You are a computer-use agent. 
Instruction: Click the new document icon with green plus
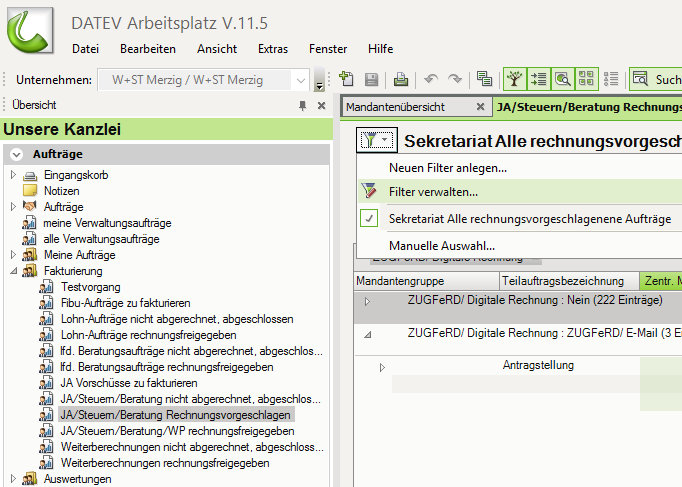pyautogui.click(x=346, y=79)
